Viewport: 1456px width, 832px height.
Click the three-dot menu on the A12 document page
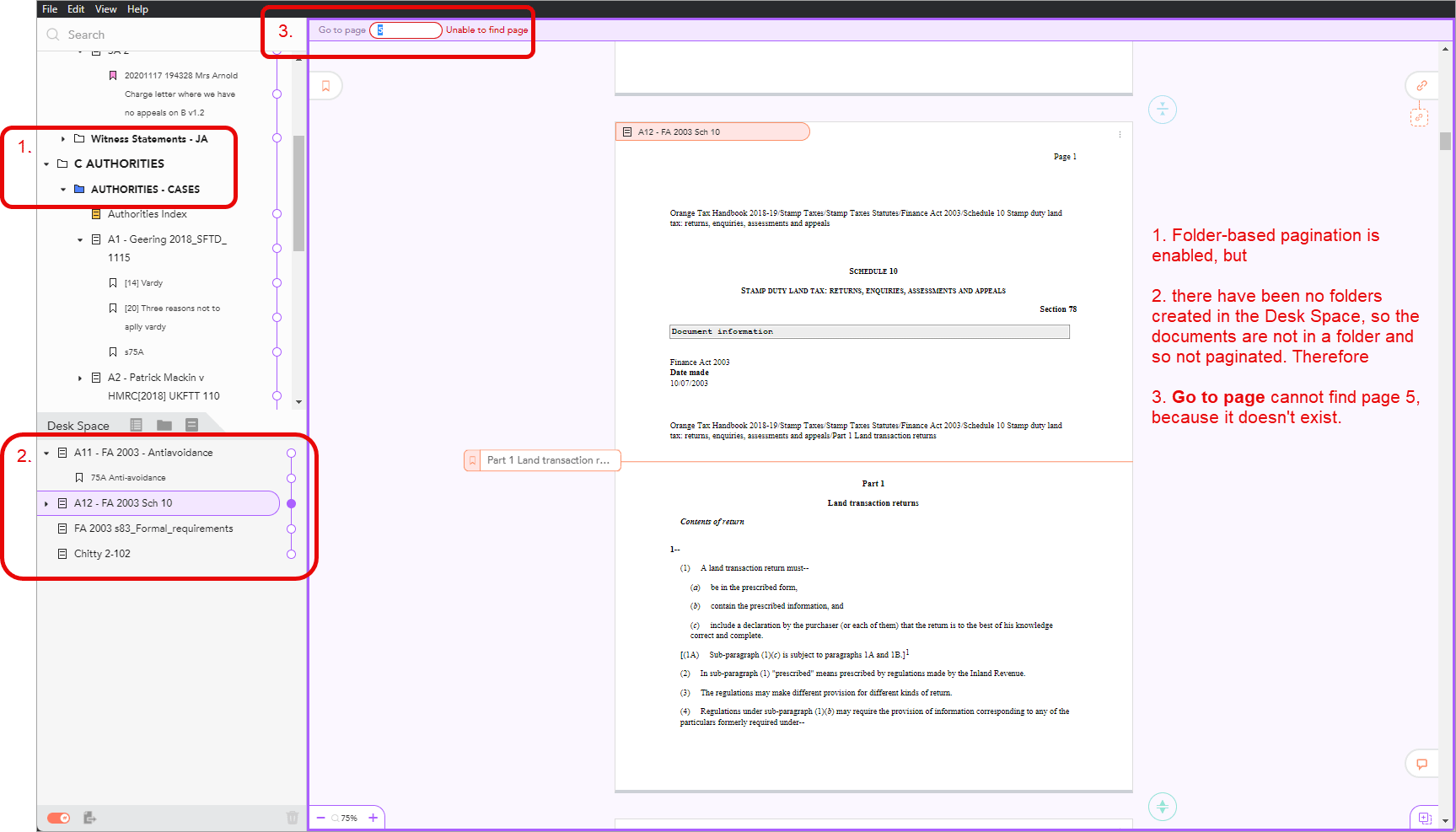coord(1120,135)
